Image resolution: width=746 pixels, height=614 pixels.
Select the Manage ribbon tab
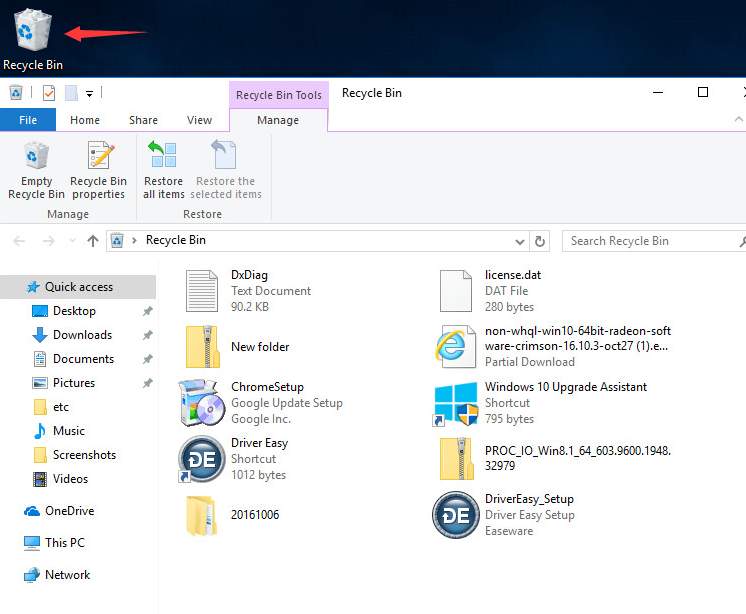pyautogui.click(x=278, y=120)
